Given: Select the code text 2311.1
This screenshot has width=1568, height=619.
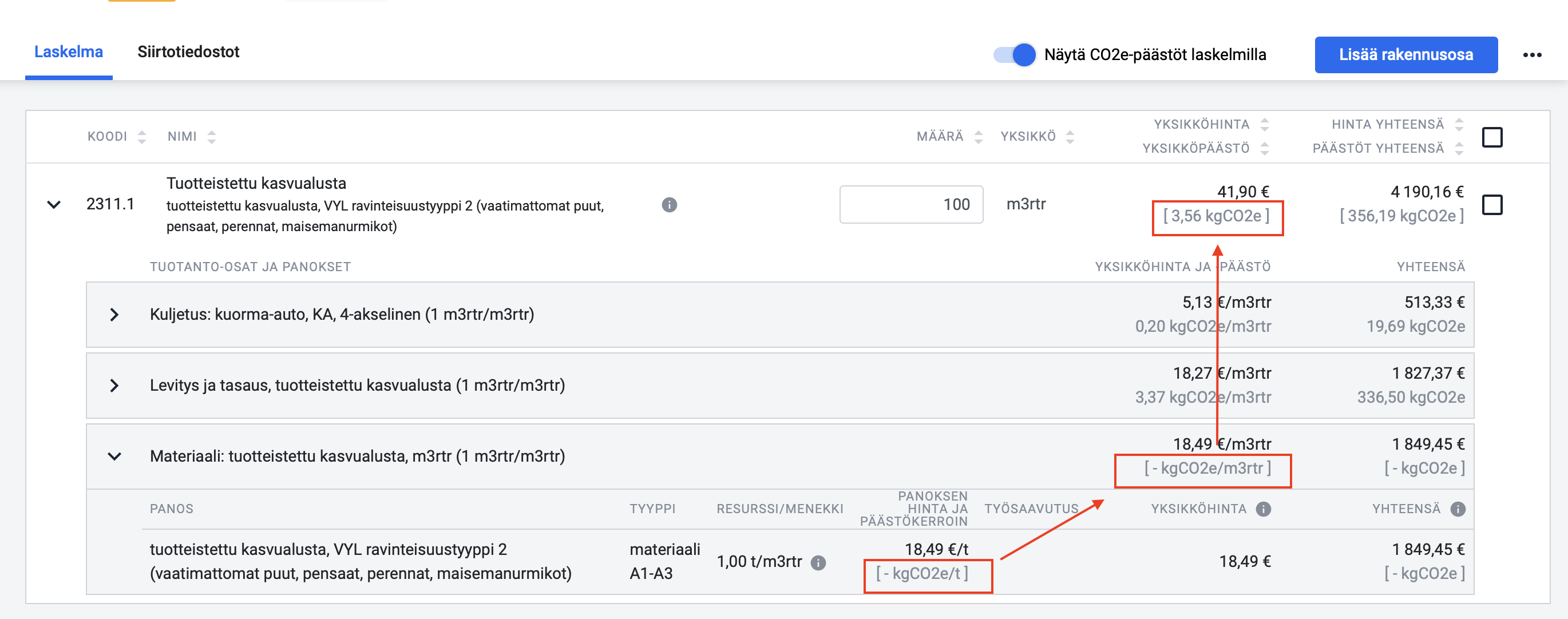Looking at the screenshot, I should pyautogui.click(x=110, y=204).
